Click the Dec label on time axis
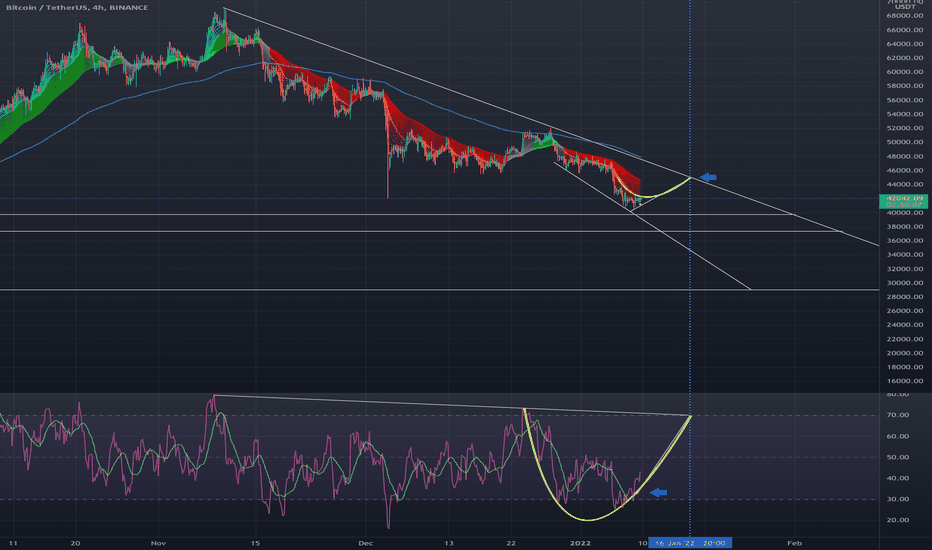Image resolution: width=932 pixels, height=550 pixels. tap(366, 543)
